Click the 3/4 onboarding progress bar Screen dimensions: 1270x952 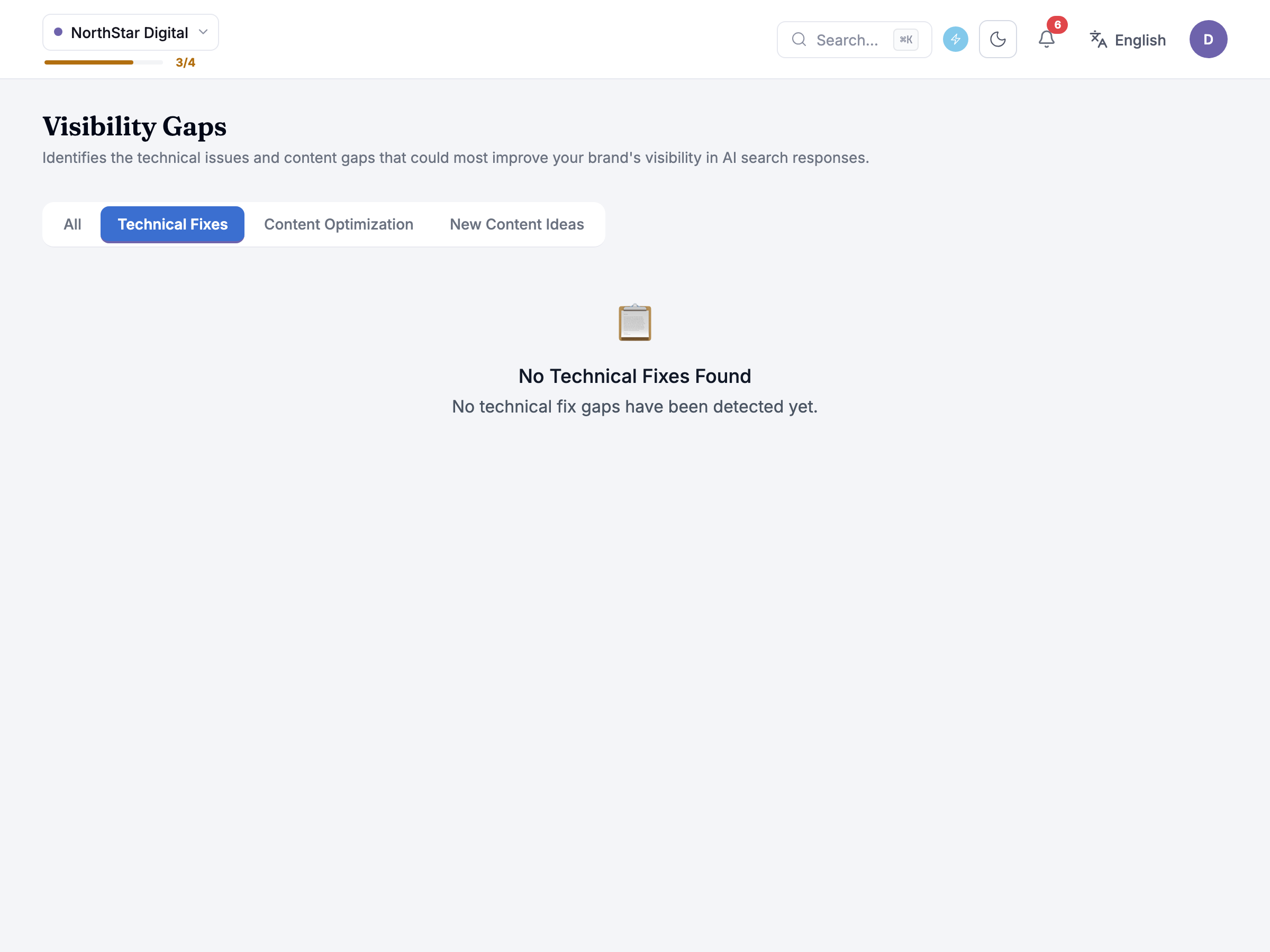(103, 62)
